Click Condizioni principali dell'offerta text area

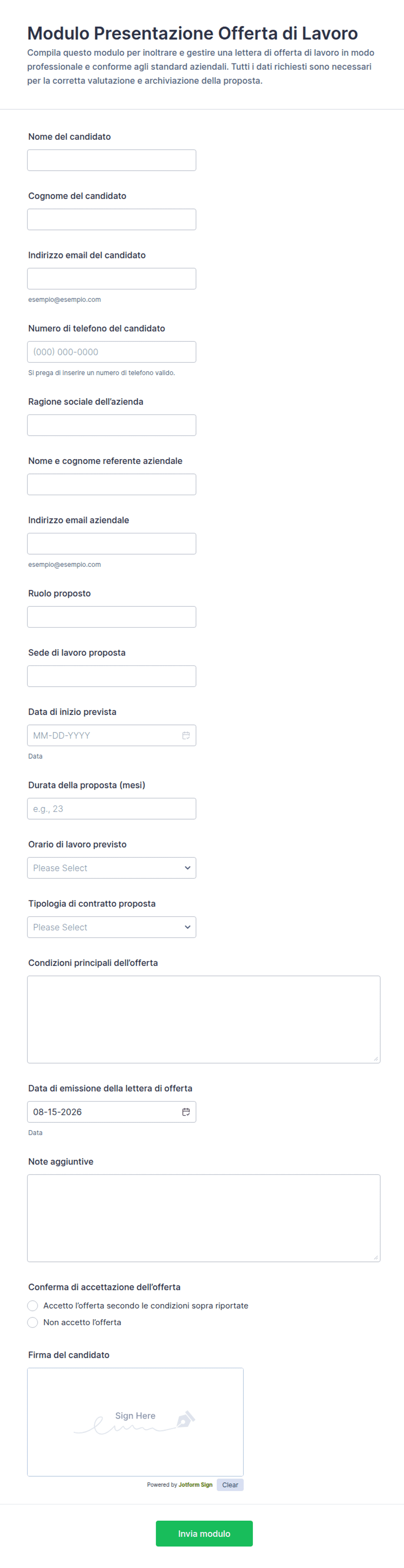tap(204, 1019)
